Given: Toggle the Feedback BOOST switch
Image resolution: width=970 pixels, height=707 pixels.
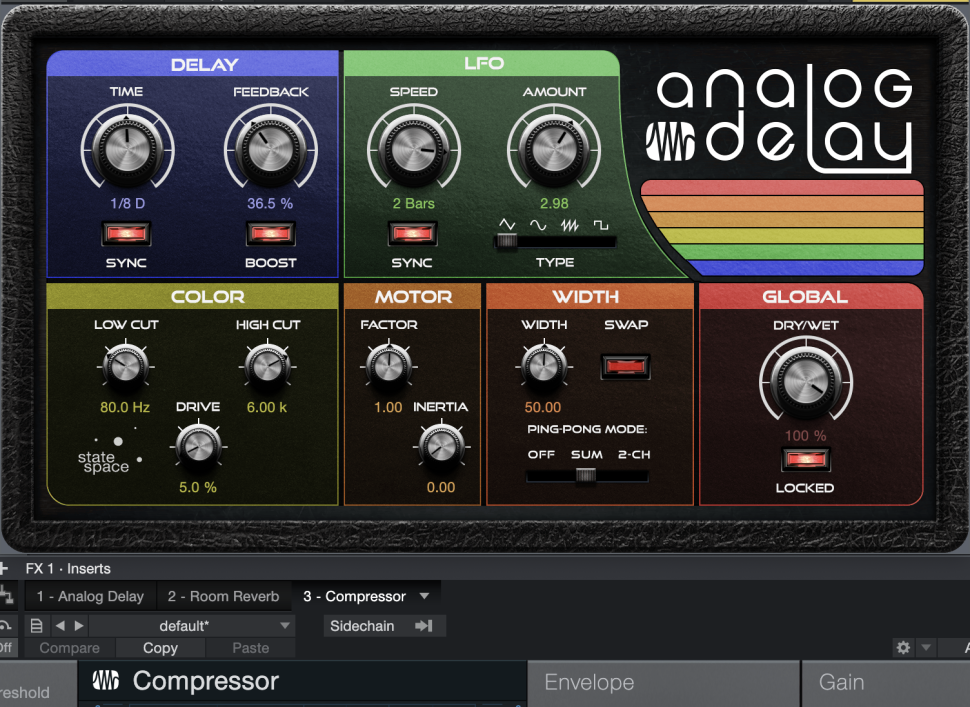Looking at the screenshot, I should pyautogui.click(x=270, y=235).
